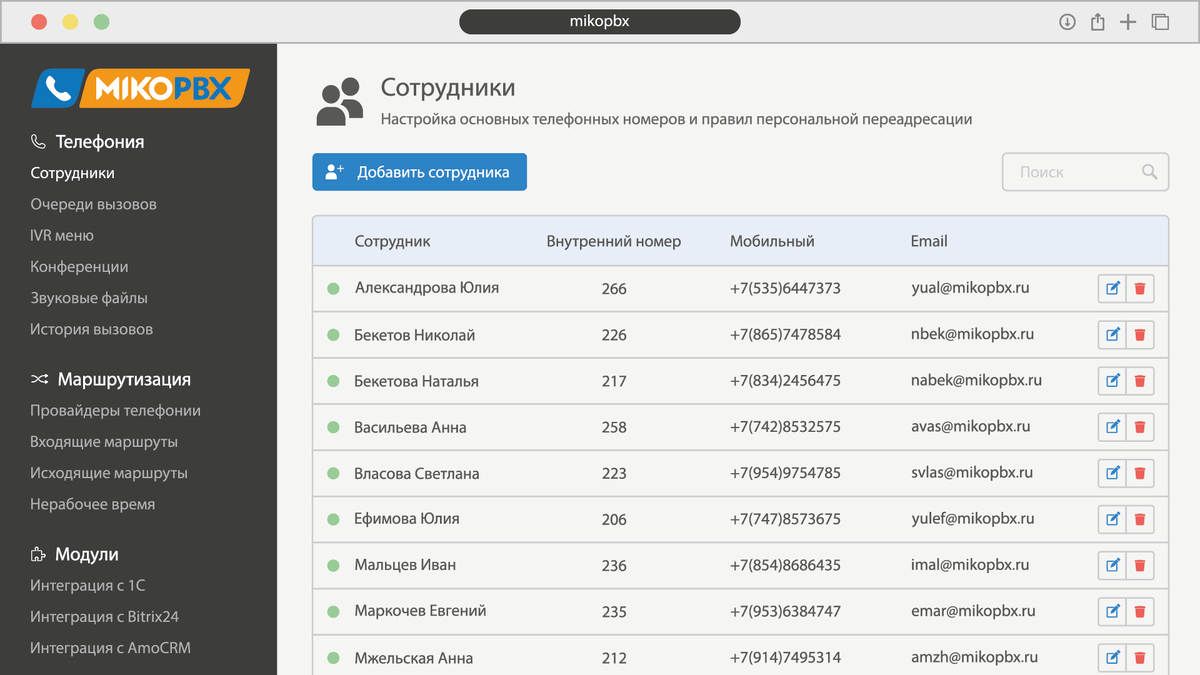The height and width of the screenshot is (675, 1200).
Task: Edit employee Ефимова Юлия
Action: 1112,519
